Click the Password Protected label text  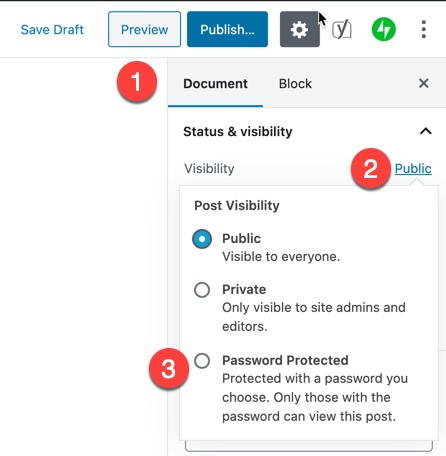click(x=285, y=360)
